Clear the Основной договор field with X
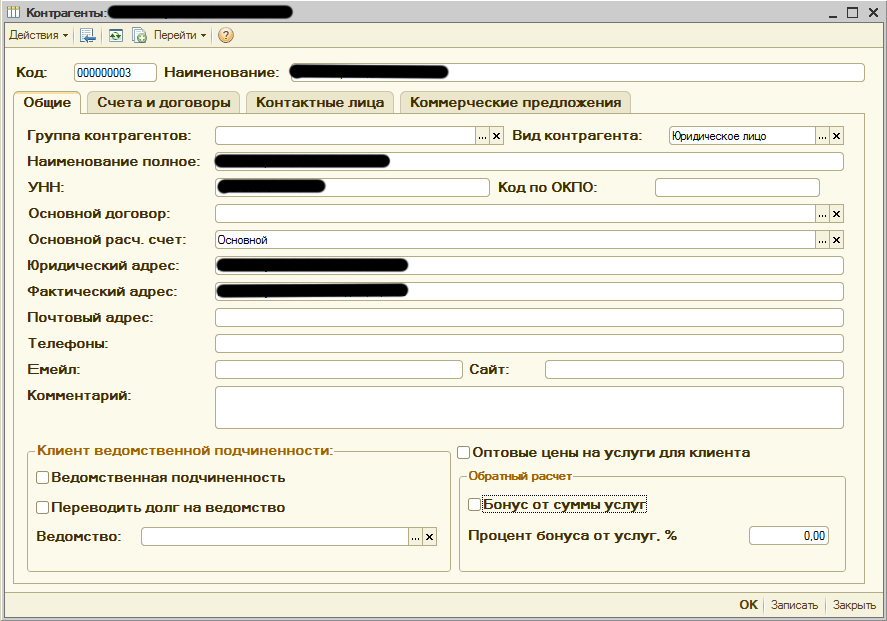This screenshot has width=887, height=621. 837,213
